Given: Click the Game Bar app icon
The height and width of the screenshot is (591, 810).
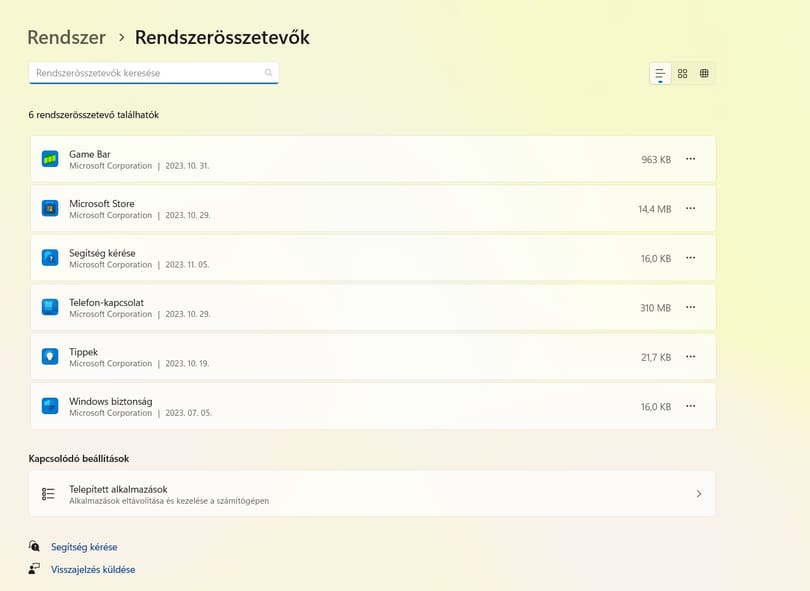Looking at the screenshot, I should 50,159.
